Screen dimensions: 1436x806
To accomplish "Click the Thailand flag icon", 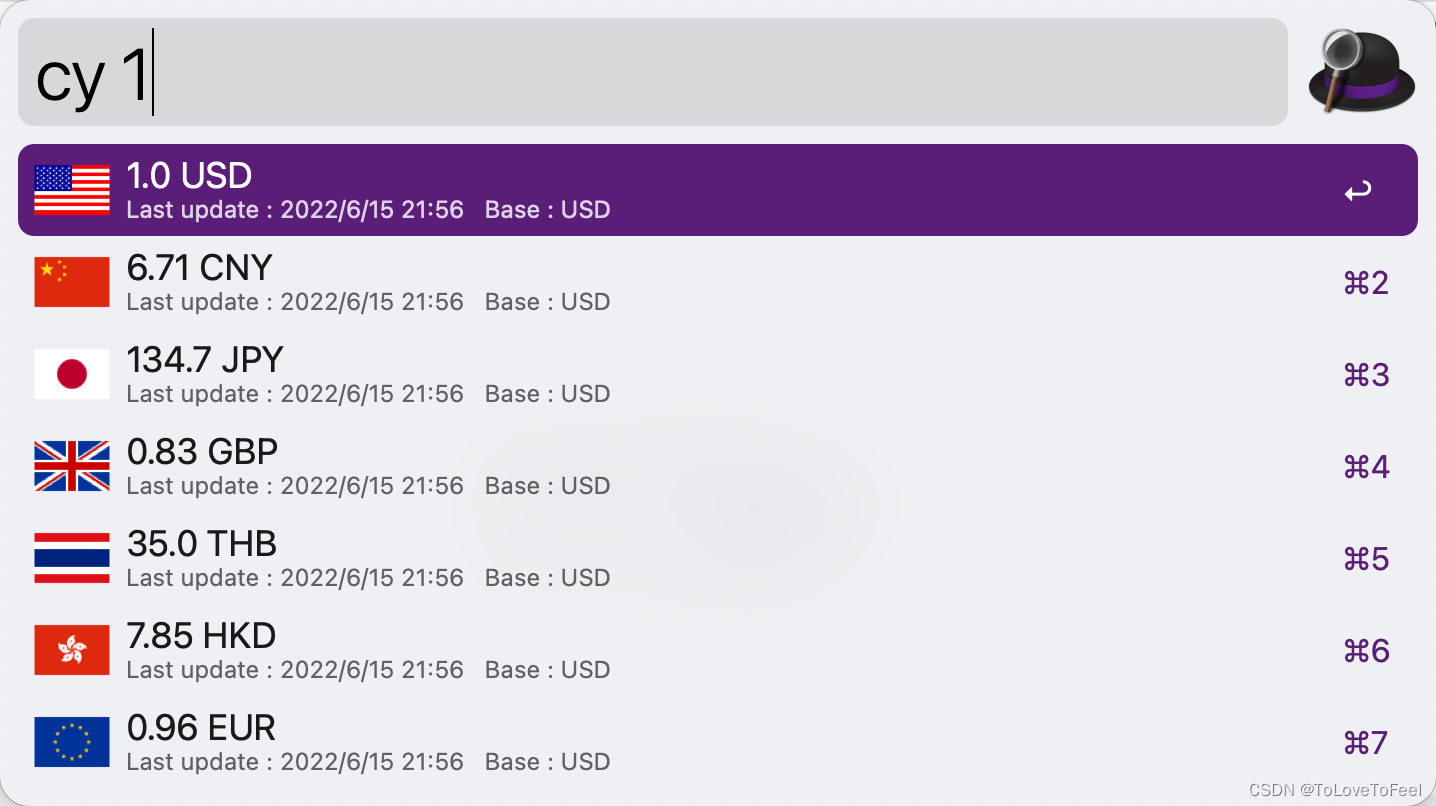I will [72, 558].
